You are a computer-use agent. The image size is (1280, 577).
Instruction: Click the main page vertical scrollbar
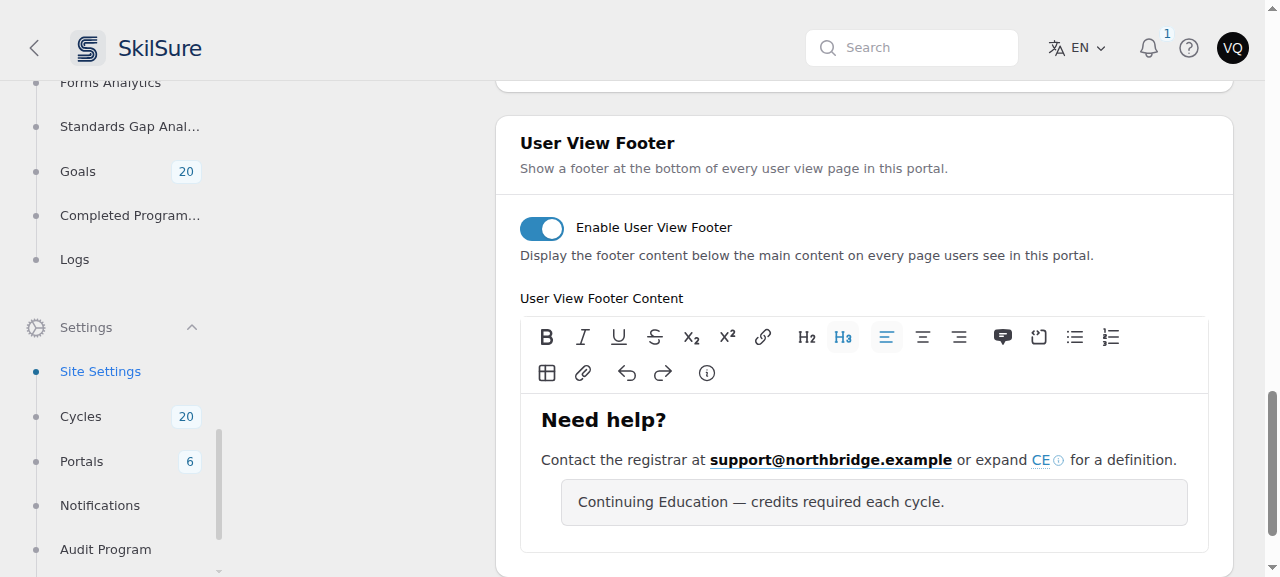point(1273,462)
